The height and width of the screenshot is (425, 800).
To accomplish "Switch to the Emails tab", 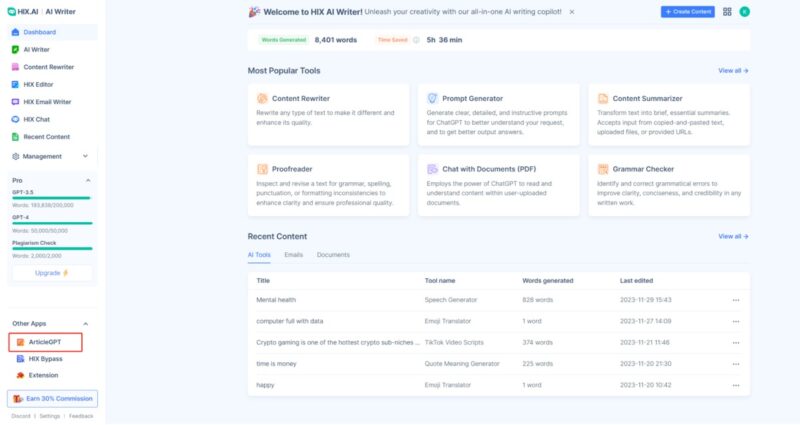I will 293,255.
